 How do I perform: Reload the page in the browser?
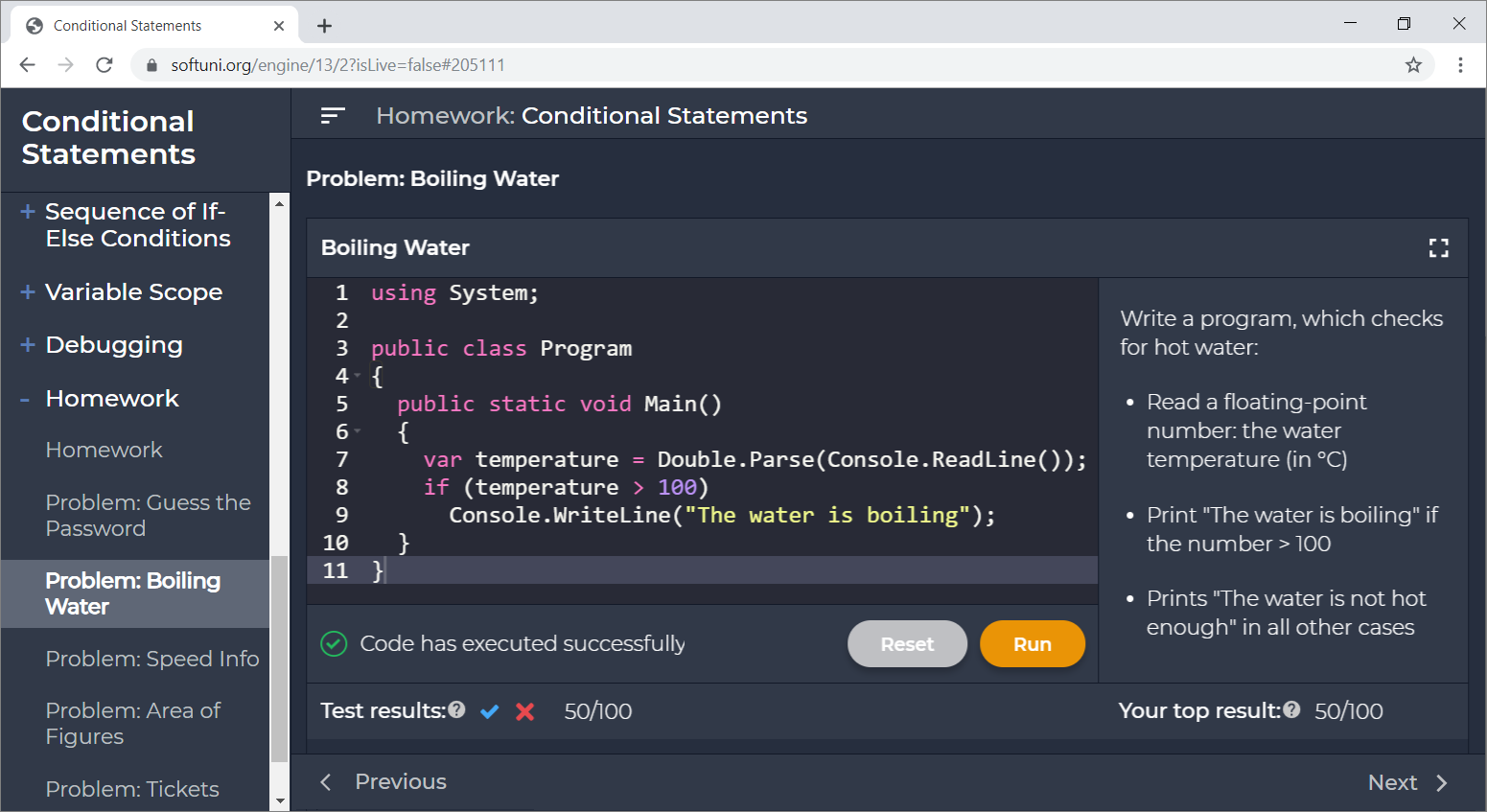point(105,65)
